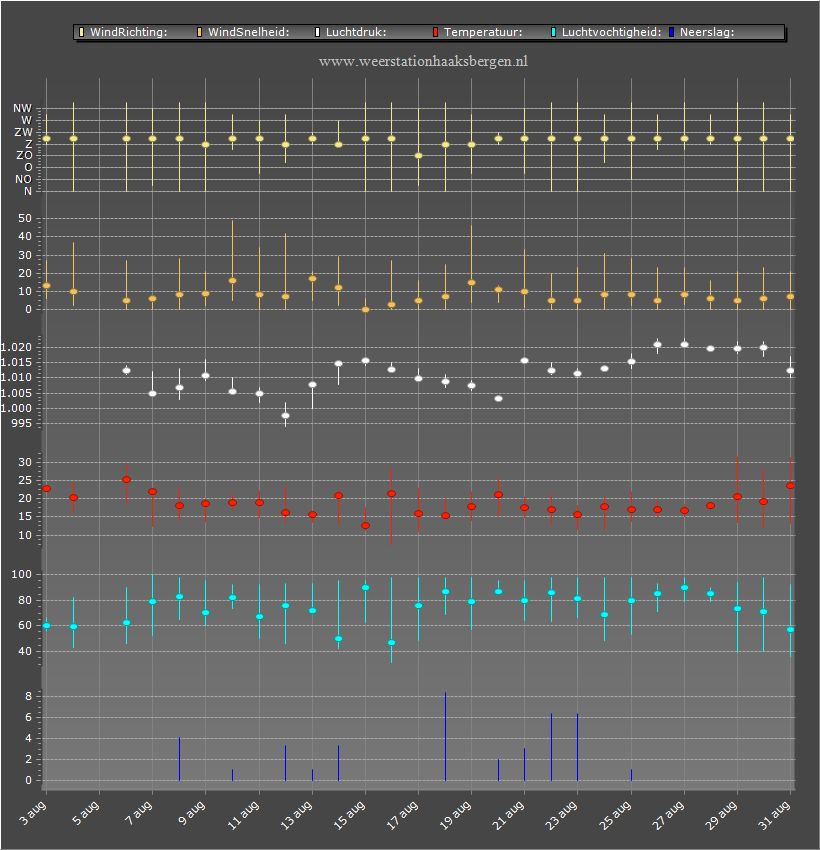Click the 5 aug date label
Image resolution: width=820 pixels, height=850 pixels.
[86, 813]
